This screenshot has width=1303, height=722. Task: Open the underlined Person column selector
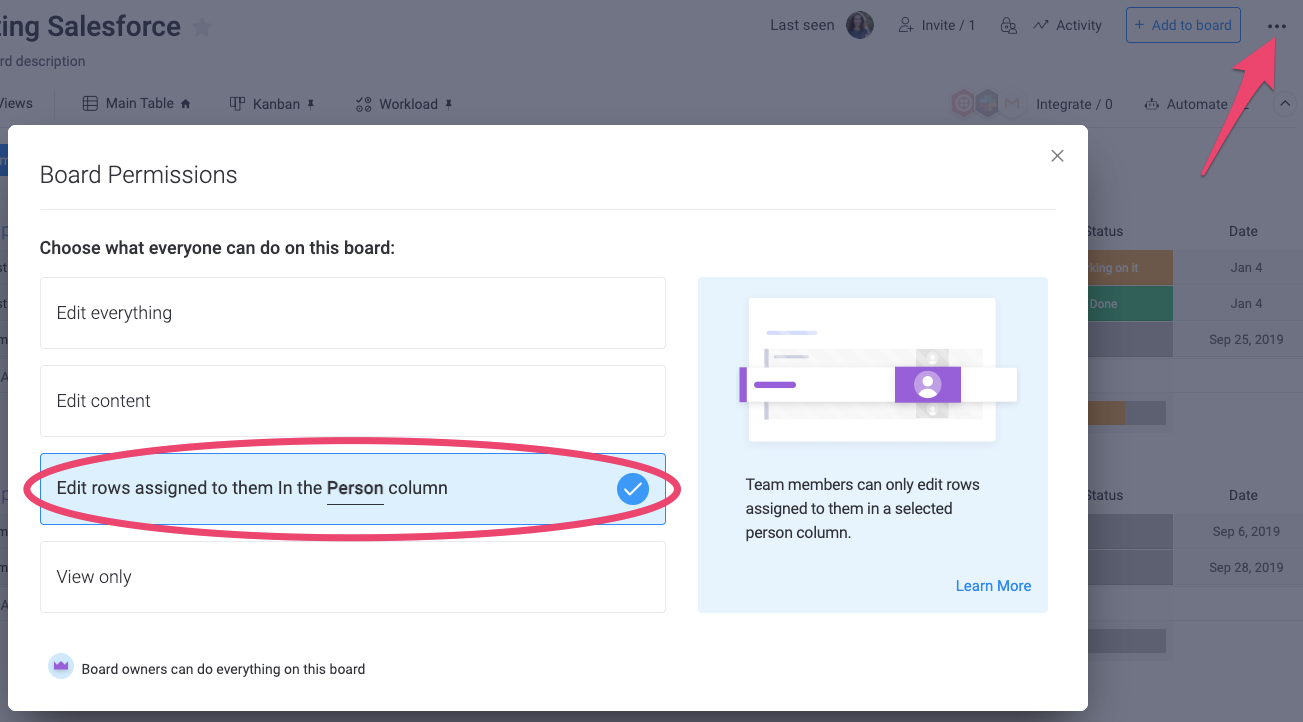(x=355, y=489)
